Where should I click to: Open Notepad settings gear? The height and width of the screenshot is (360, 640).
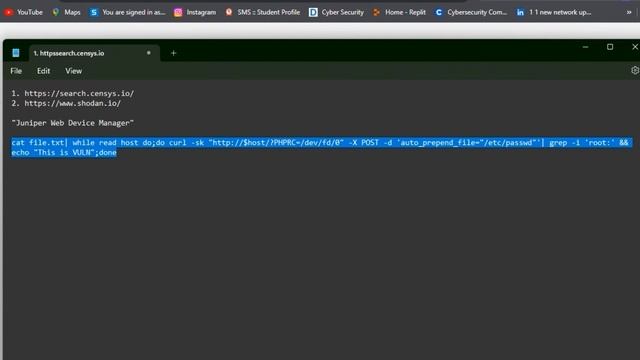pyautogui.click(x=635, y=70)
